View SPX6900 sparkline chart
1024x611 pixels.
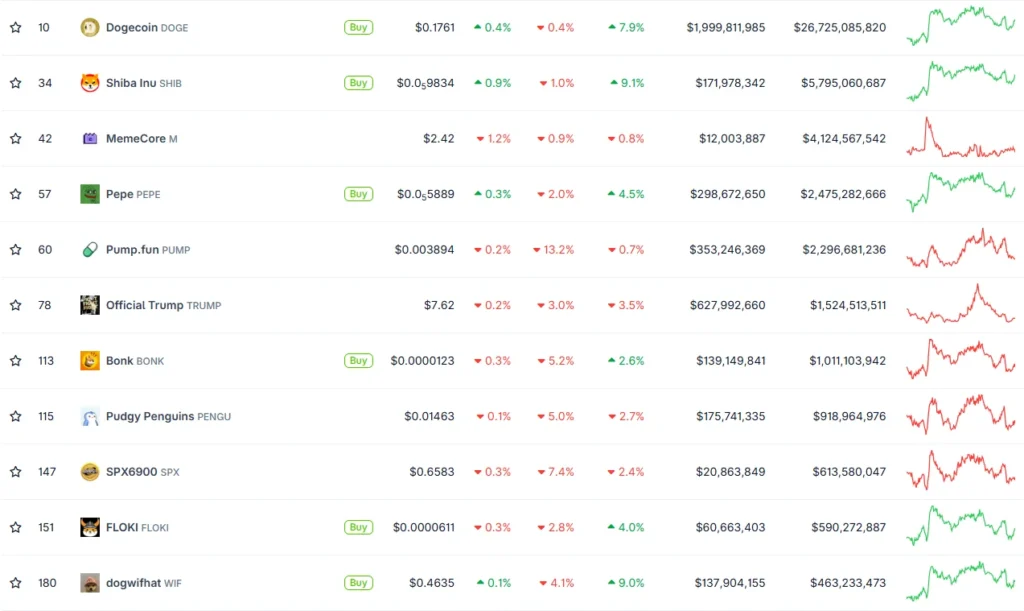[961, 470]
